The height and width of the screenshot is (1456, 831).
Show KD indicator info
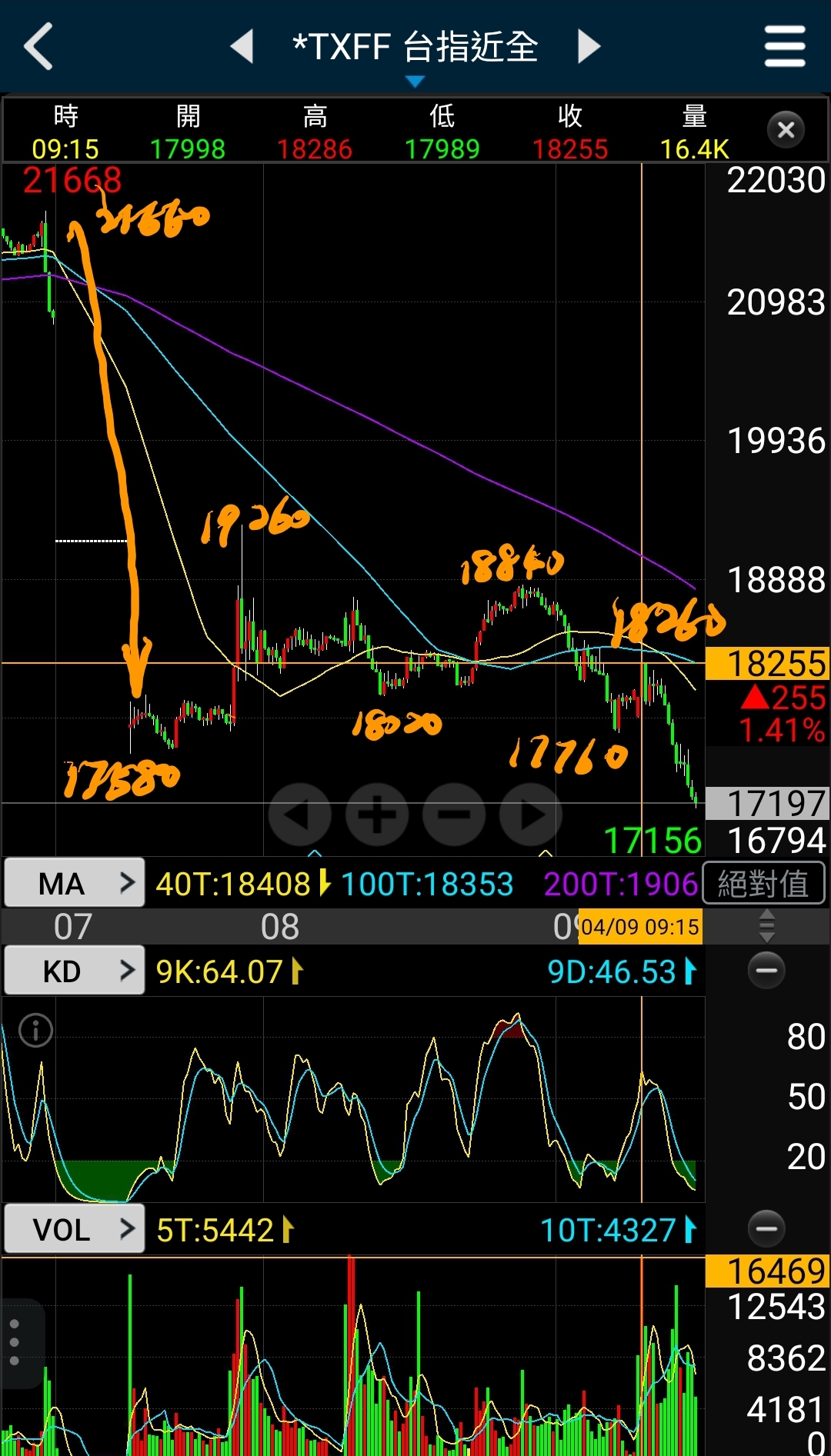(35, 1030)
